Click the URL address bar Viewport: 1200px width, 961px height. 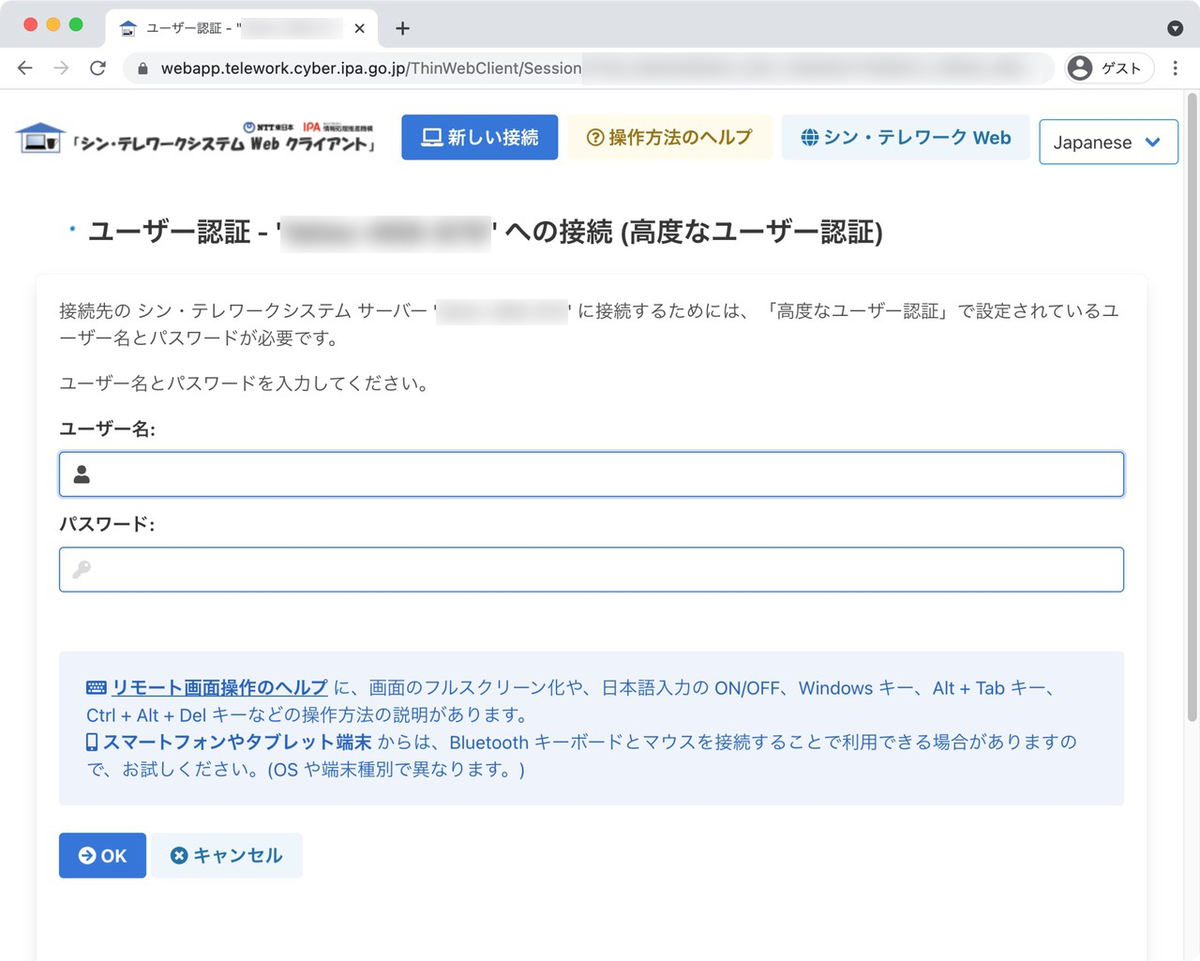588,68
